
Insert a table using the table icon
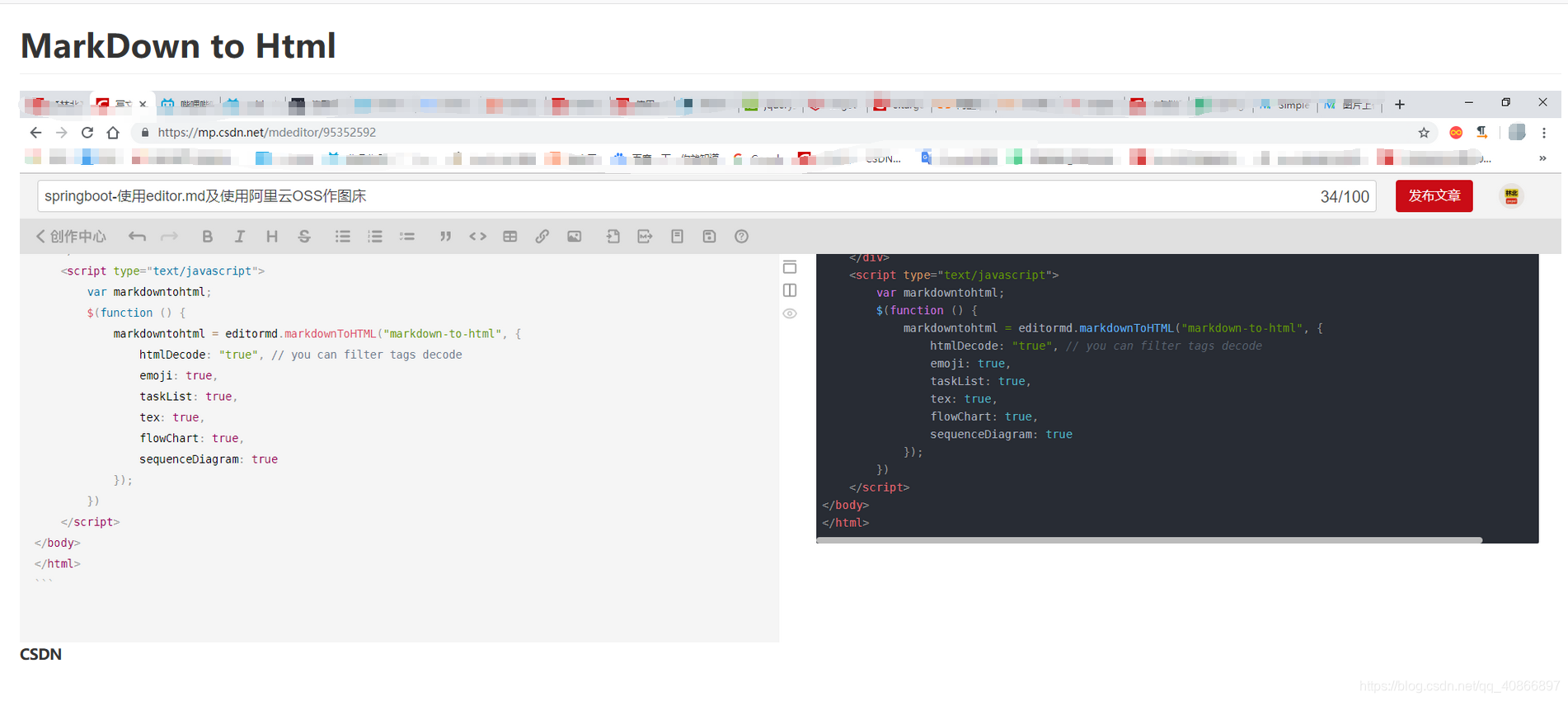pos(509,237)
